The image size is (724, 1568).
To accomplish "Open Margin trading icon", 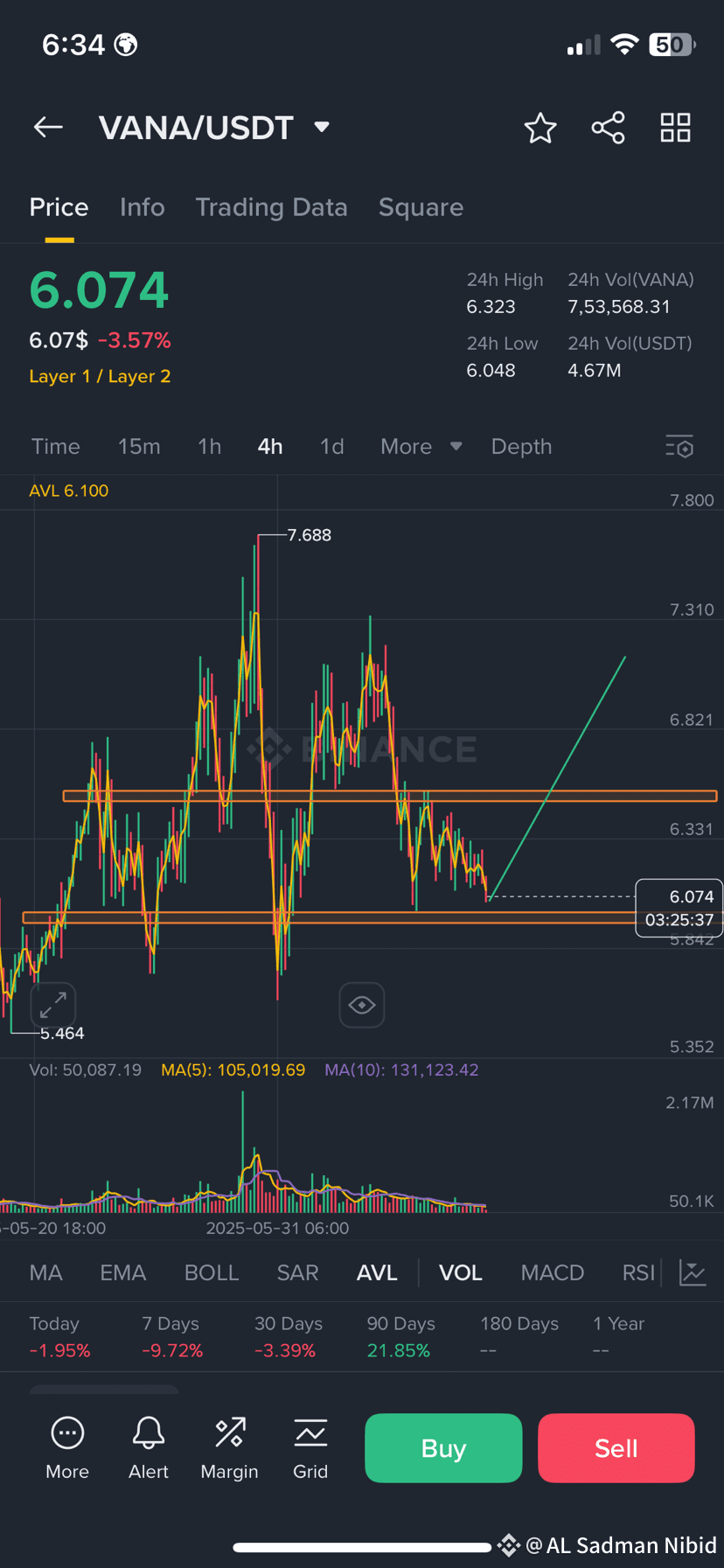I will pos(229,1448).
